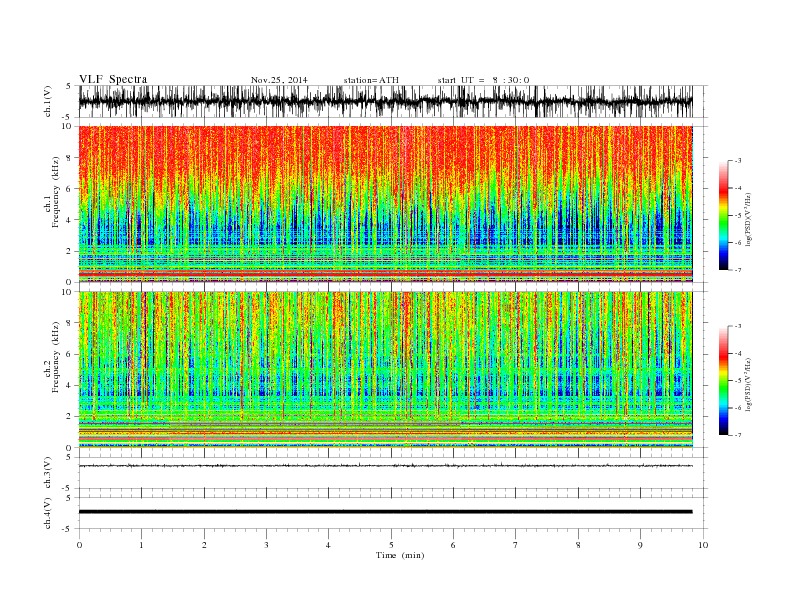The width and height of the screenshot is (792, 612).
Task: Click the ch.3 voltage waveform trace
Action: click(385, 466)
